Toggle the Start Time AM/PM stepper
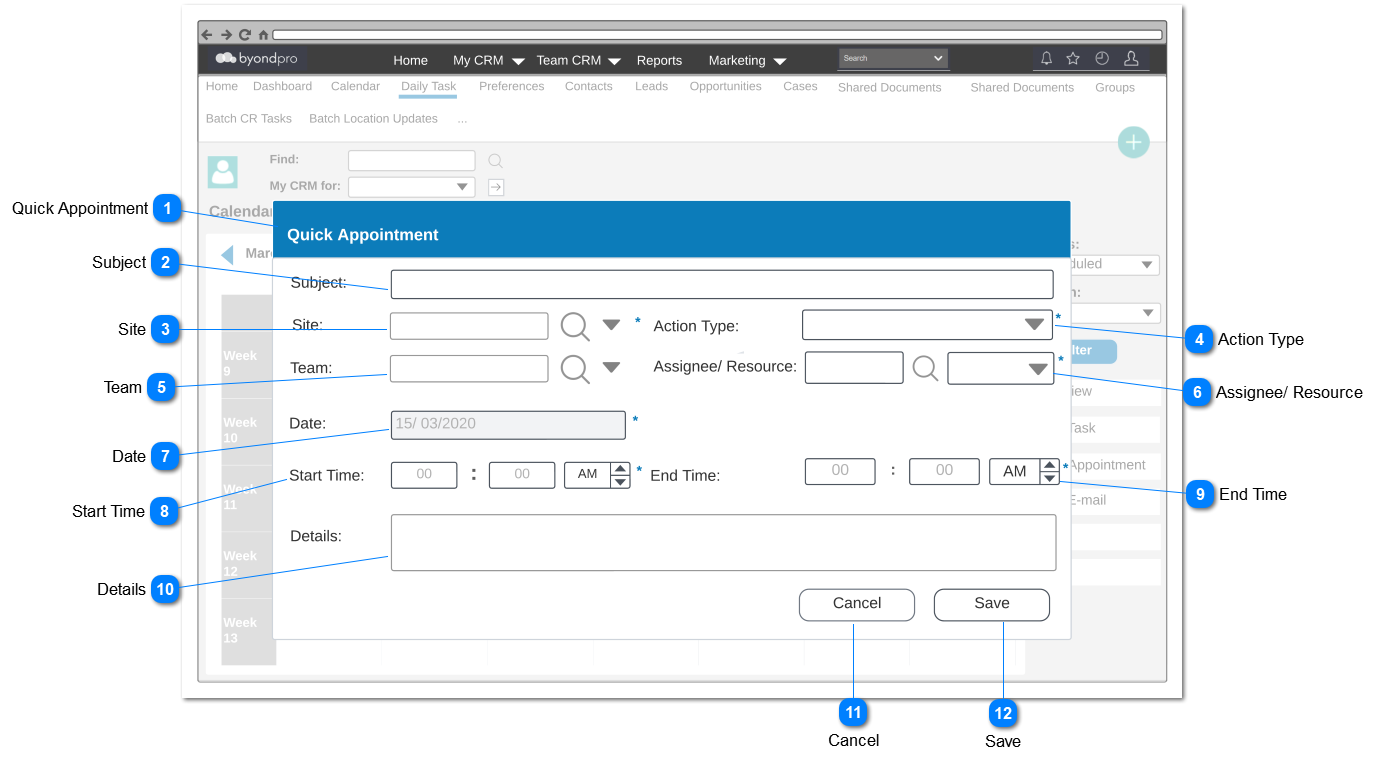Image resolution: width=1379 pixels, height=767 pixels. (x=620, y=475)
